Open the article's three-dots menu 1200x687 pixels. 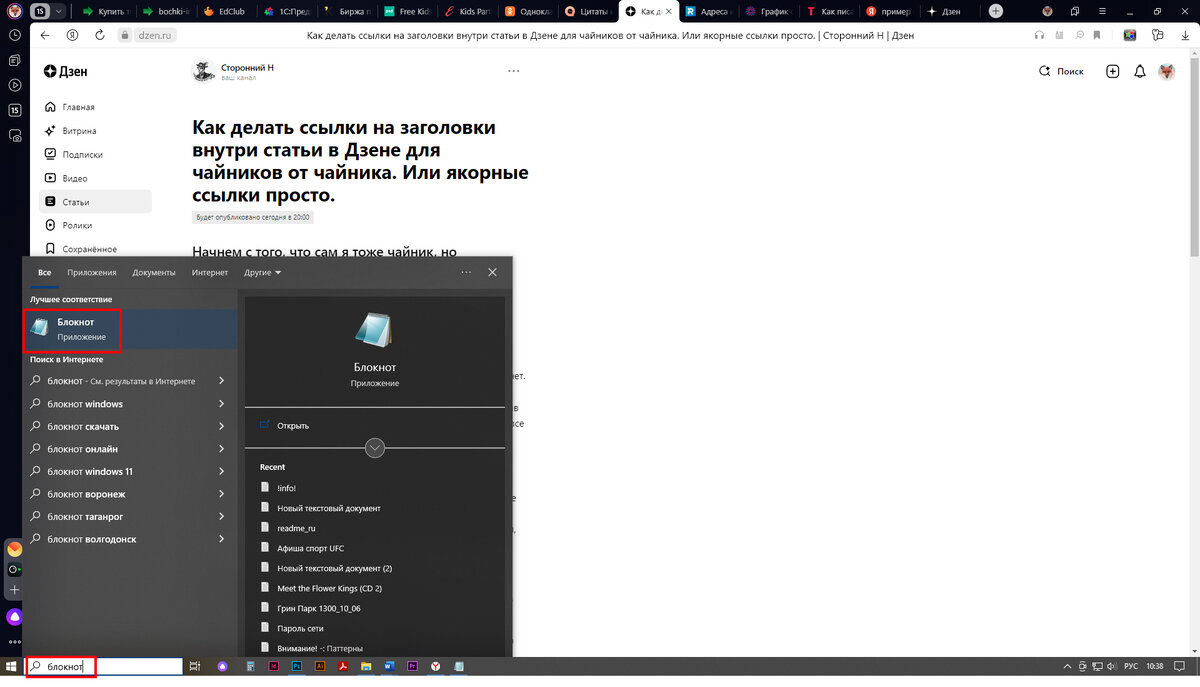[514, 71]
